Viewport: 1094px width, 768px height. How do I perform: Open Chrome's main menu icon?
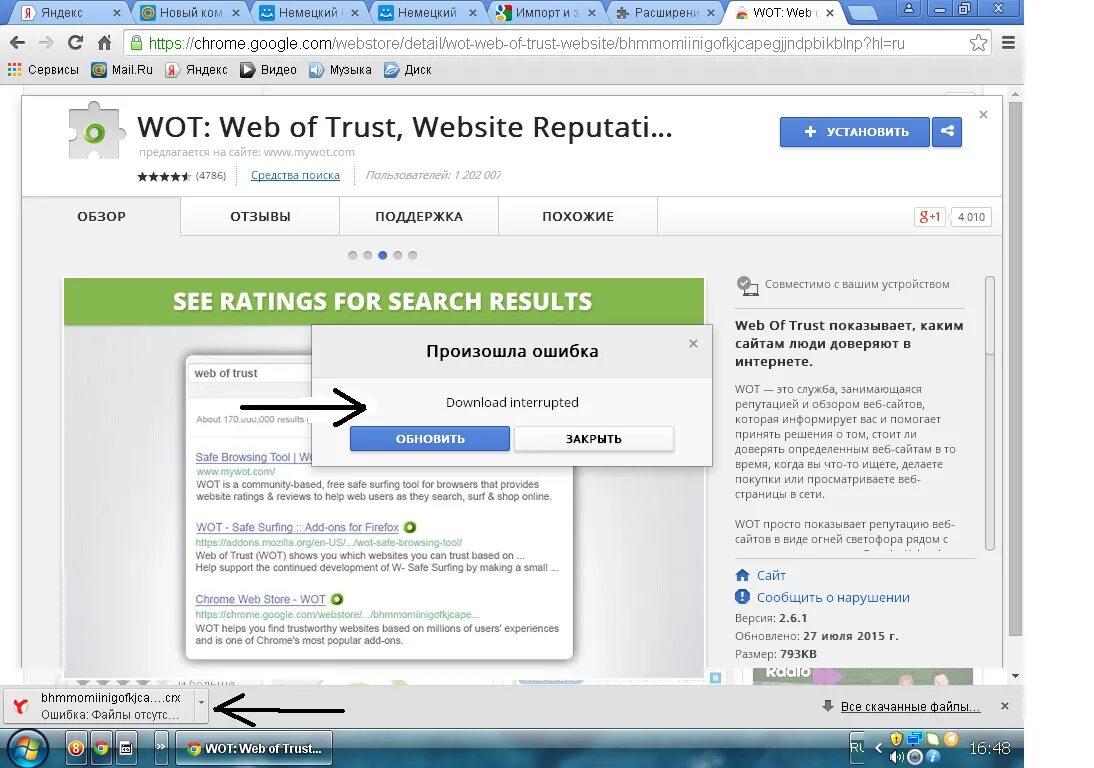(x=1008, y=43)
